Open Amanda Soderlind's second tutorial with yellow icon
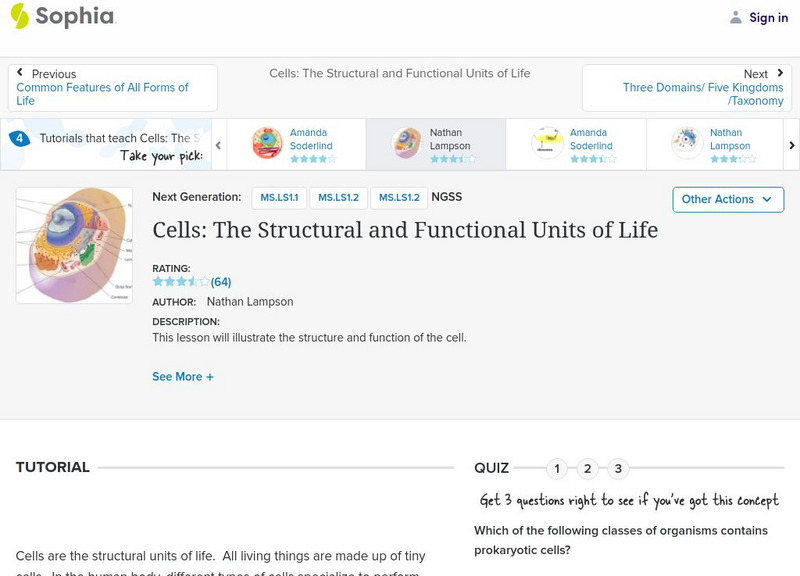 [x=547, y=143]
